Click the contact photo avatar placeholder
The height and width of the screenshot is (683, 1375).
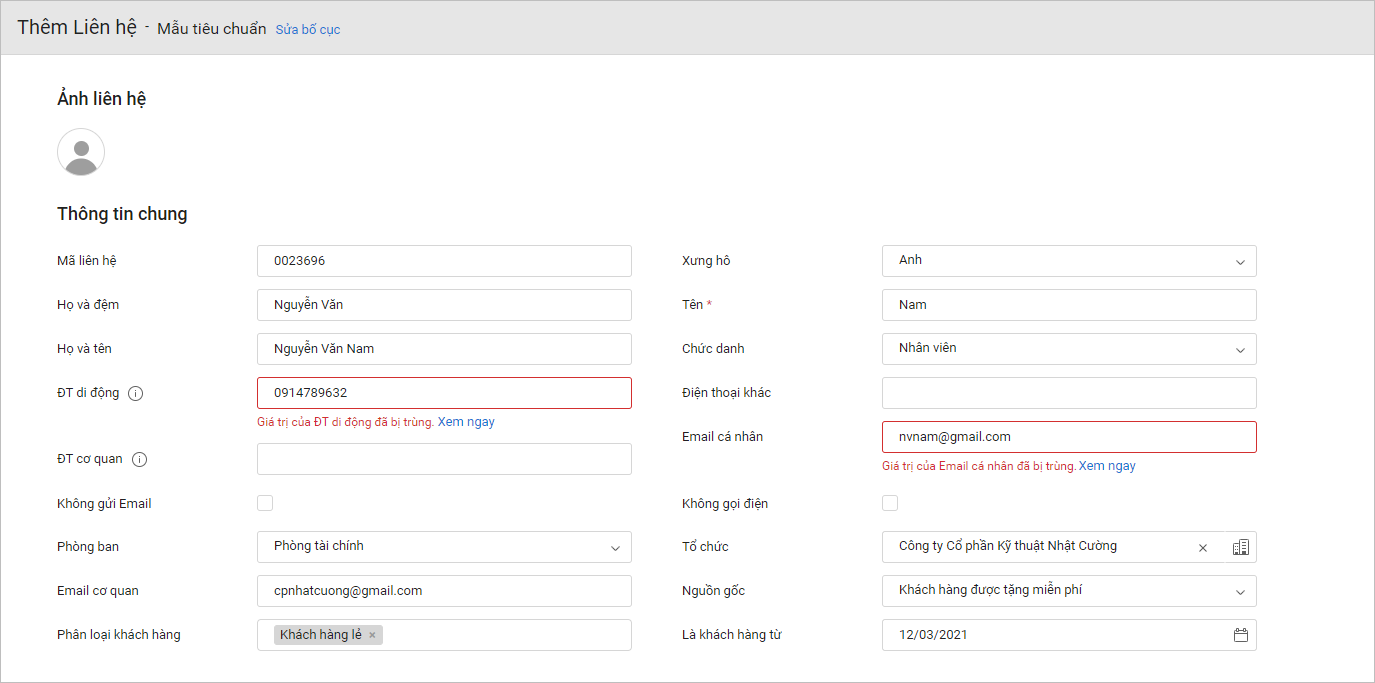pos(81,153)
